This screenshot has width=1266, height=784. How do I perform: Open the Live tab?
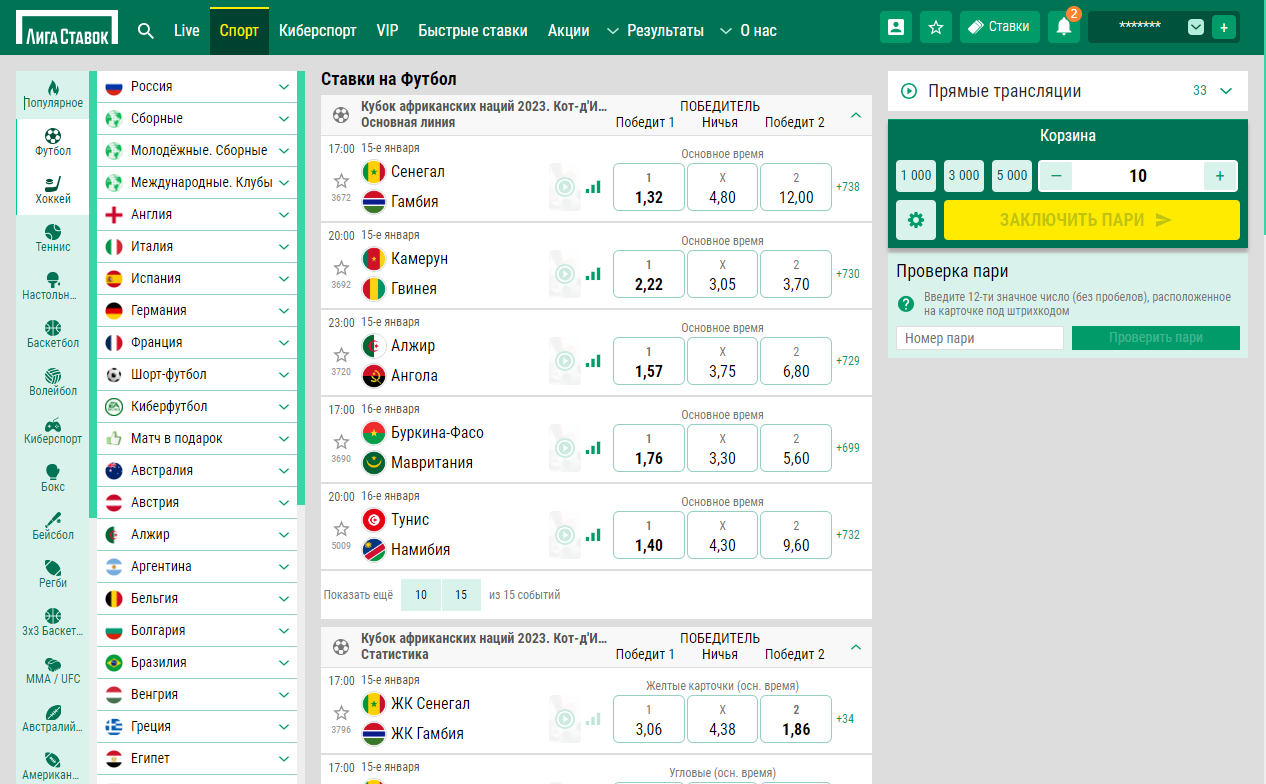(x=187, y=30)
